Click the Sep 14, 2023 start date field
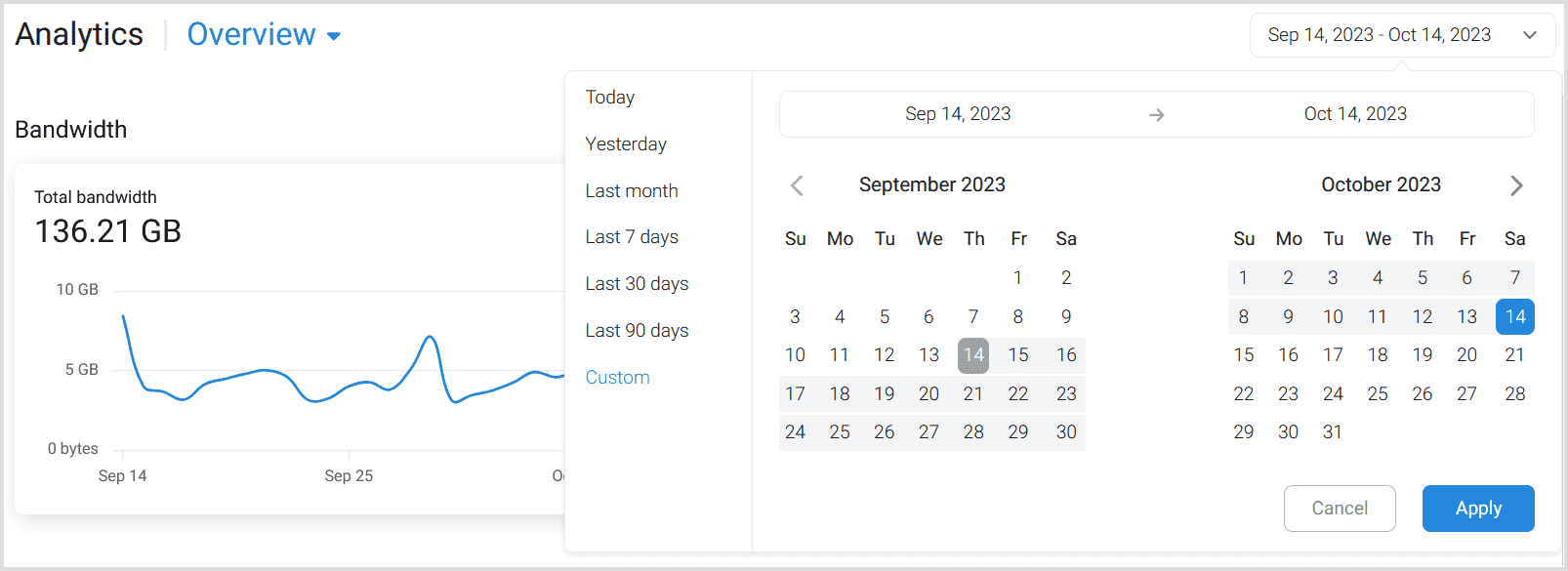1568x571 pixels. coord(958,114)
